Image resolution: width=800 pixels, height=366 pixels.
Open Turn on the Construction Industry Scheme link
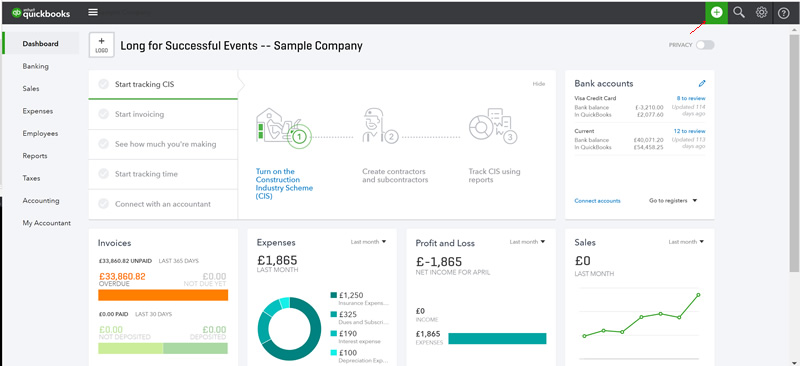(284, 184)
